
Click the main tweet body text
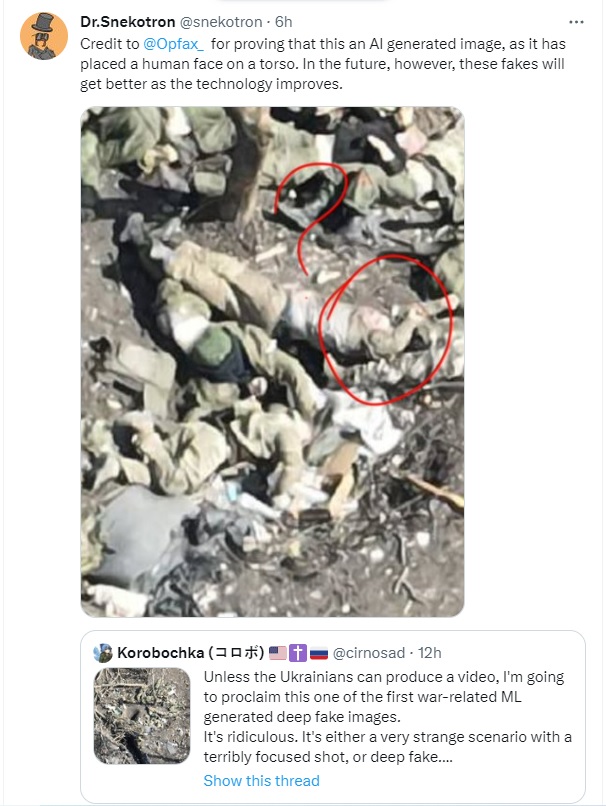323,64
